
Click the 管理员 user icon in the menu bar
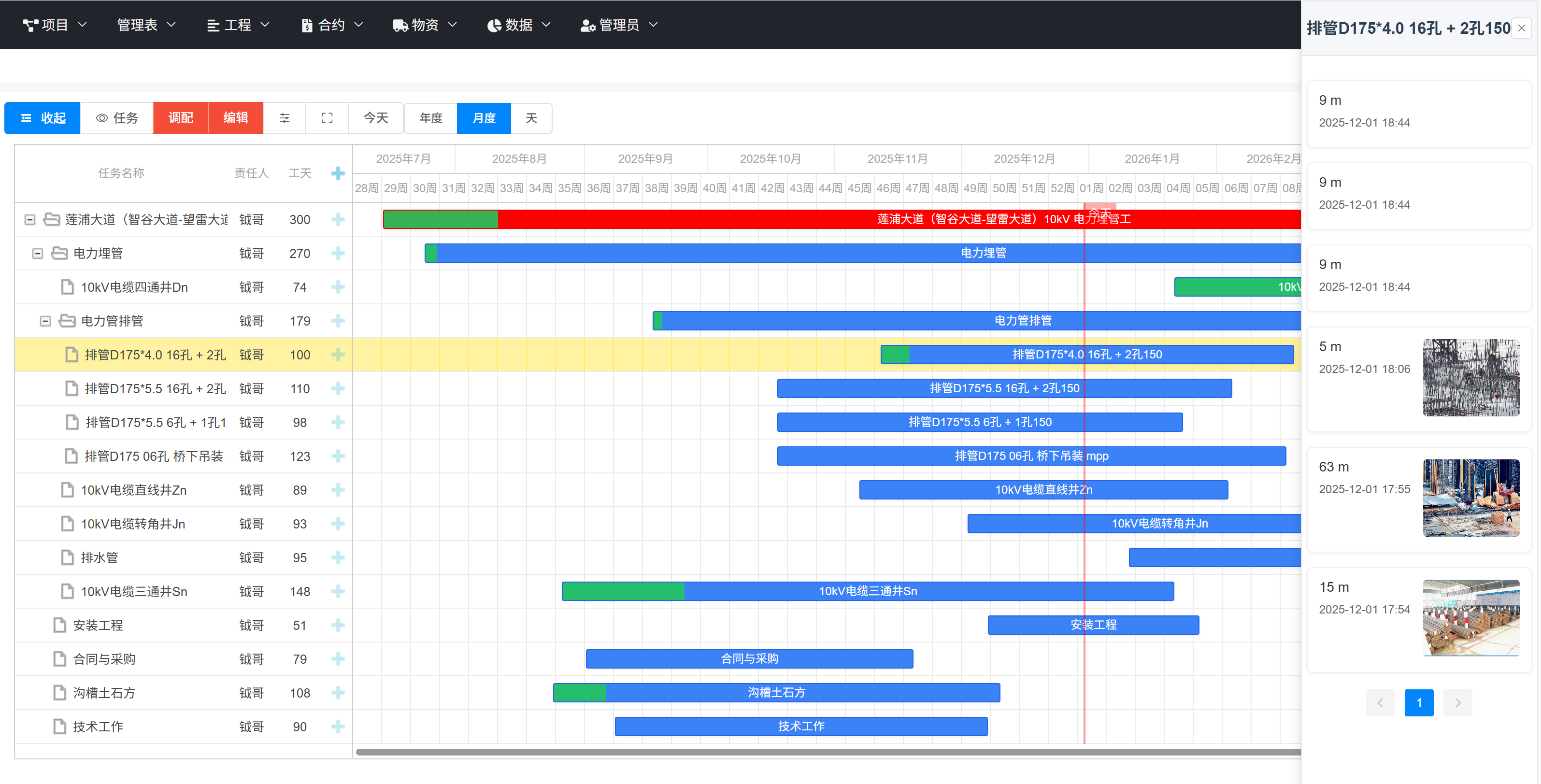(586, 25)
